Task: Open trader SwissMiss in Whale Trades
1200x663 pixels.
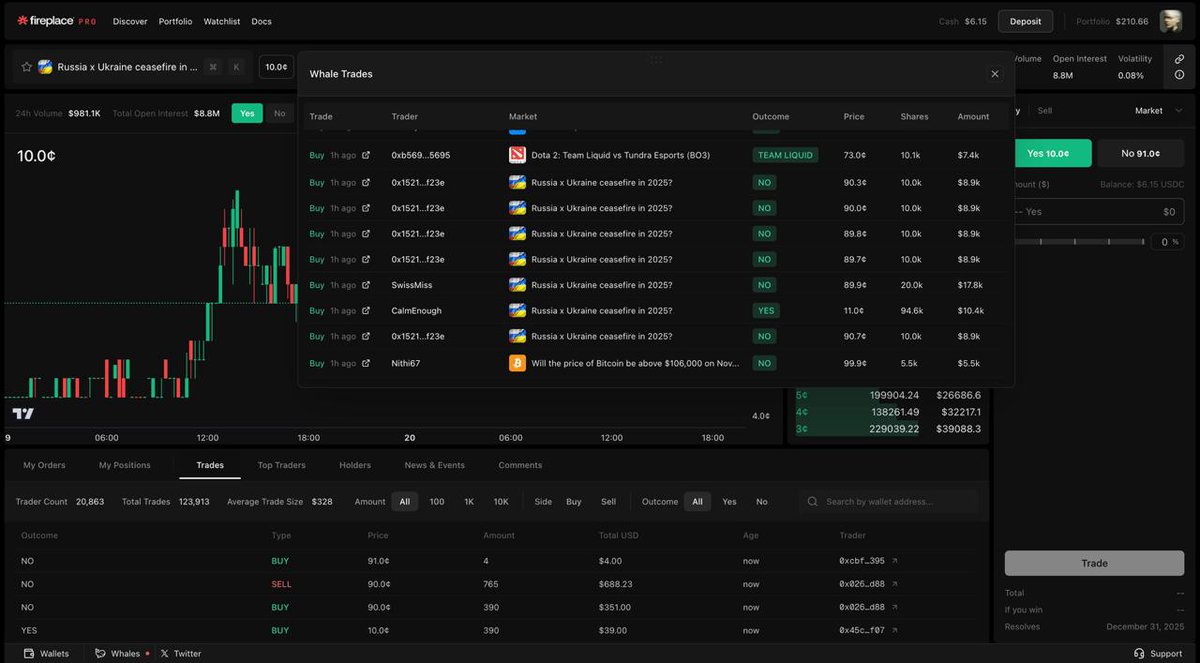Action: coord(412,285)
